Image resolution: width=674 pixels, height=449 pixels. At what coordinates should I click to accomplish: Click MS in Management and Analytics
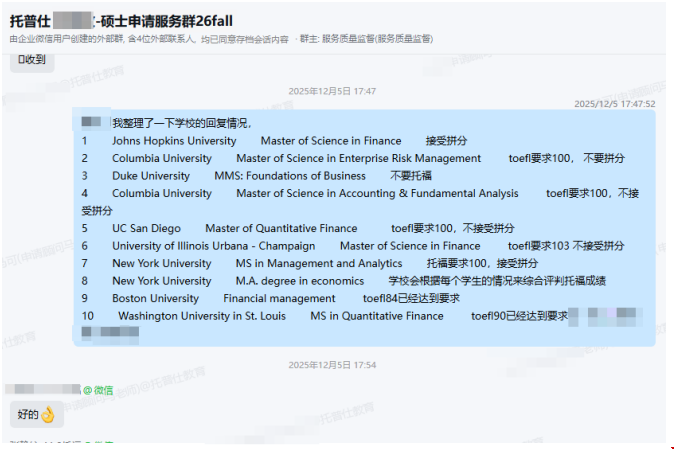(x=319, y=264)
